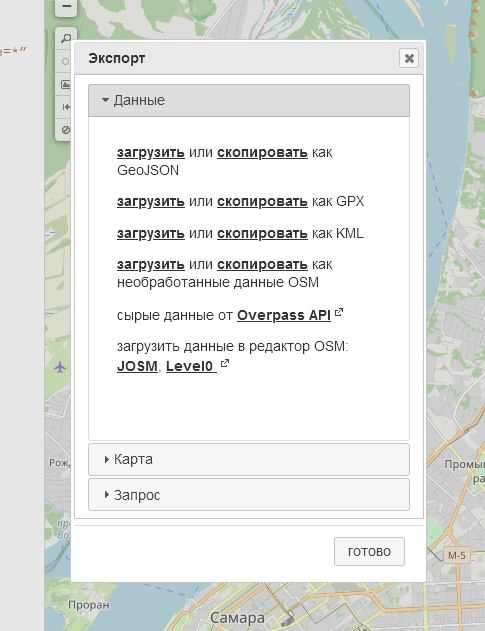Zoom out the map with minus button
The image size is (485, 631).
[x=66, y=7]
